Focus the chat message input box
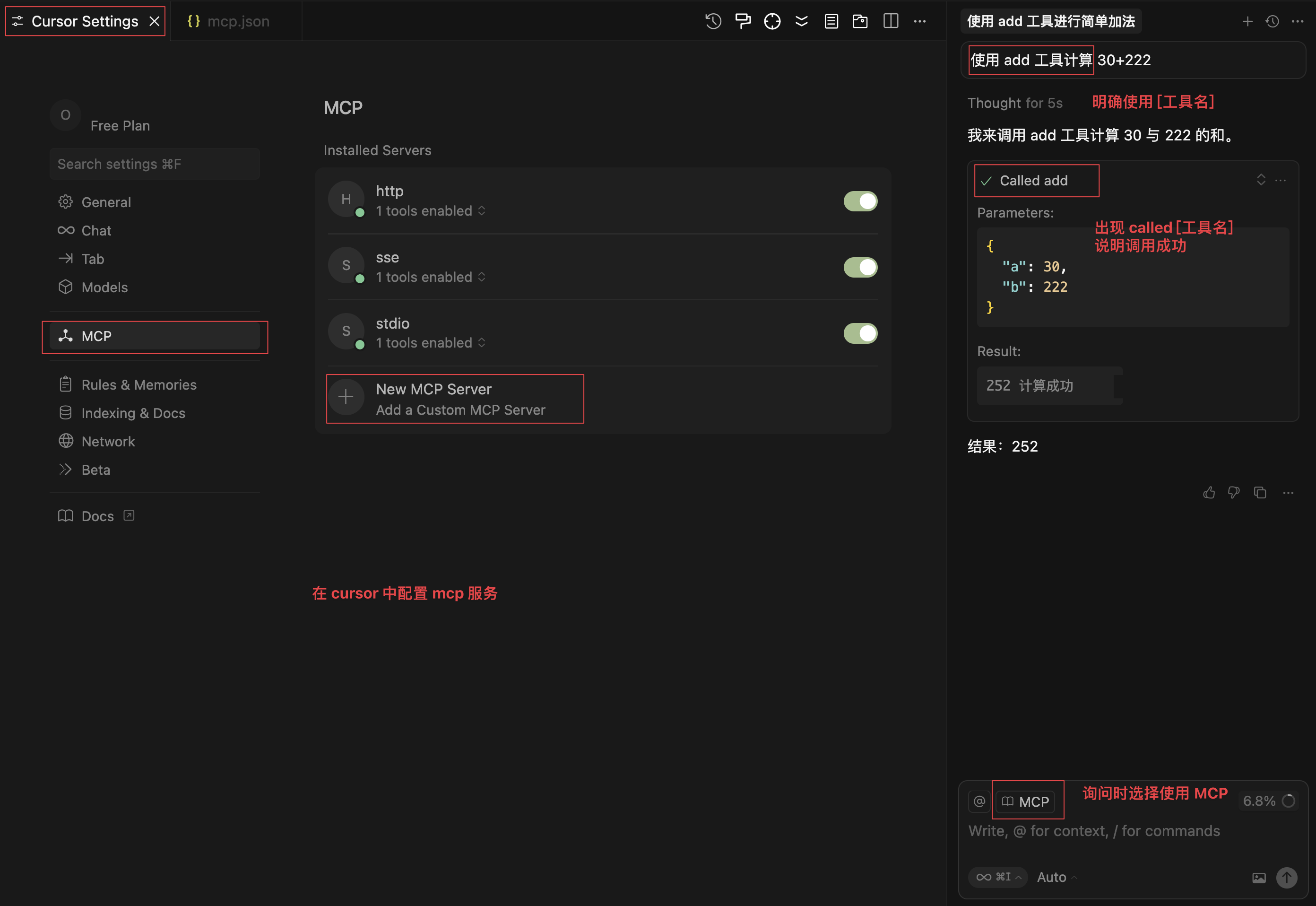 [1132, 831]
